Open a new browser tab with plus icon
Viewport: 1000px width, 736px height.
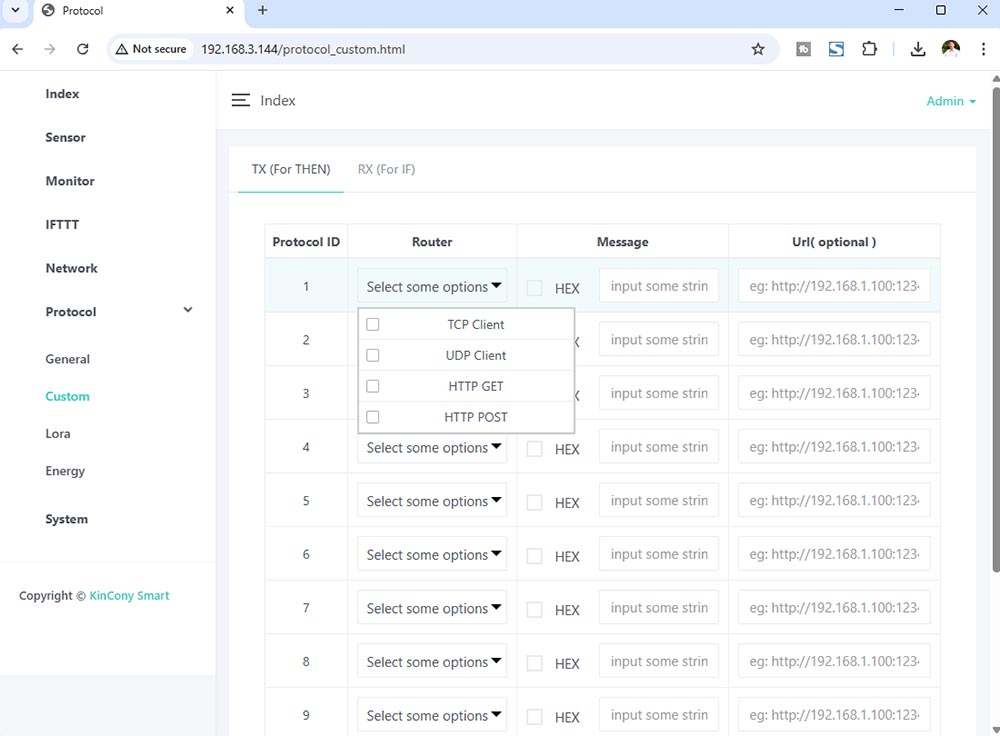[x=263, y=11]
